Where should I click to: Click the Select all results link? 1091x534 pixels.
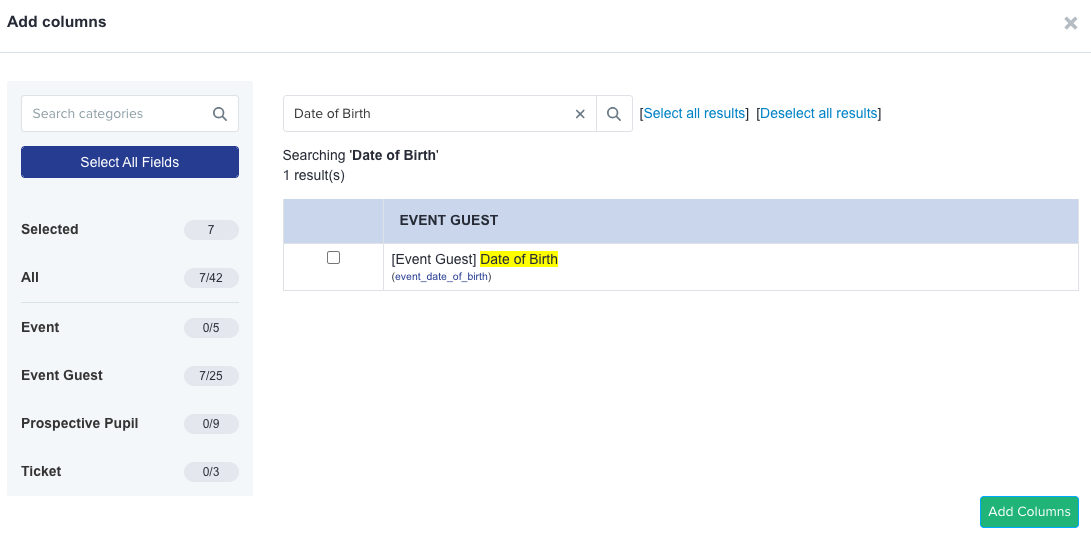pos(694,113)
